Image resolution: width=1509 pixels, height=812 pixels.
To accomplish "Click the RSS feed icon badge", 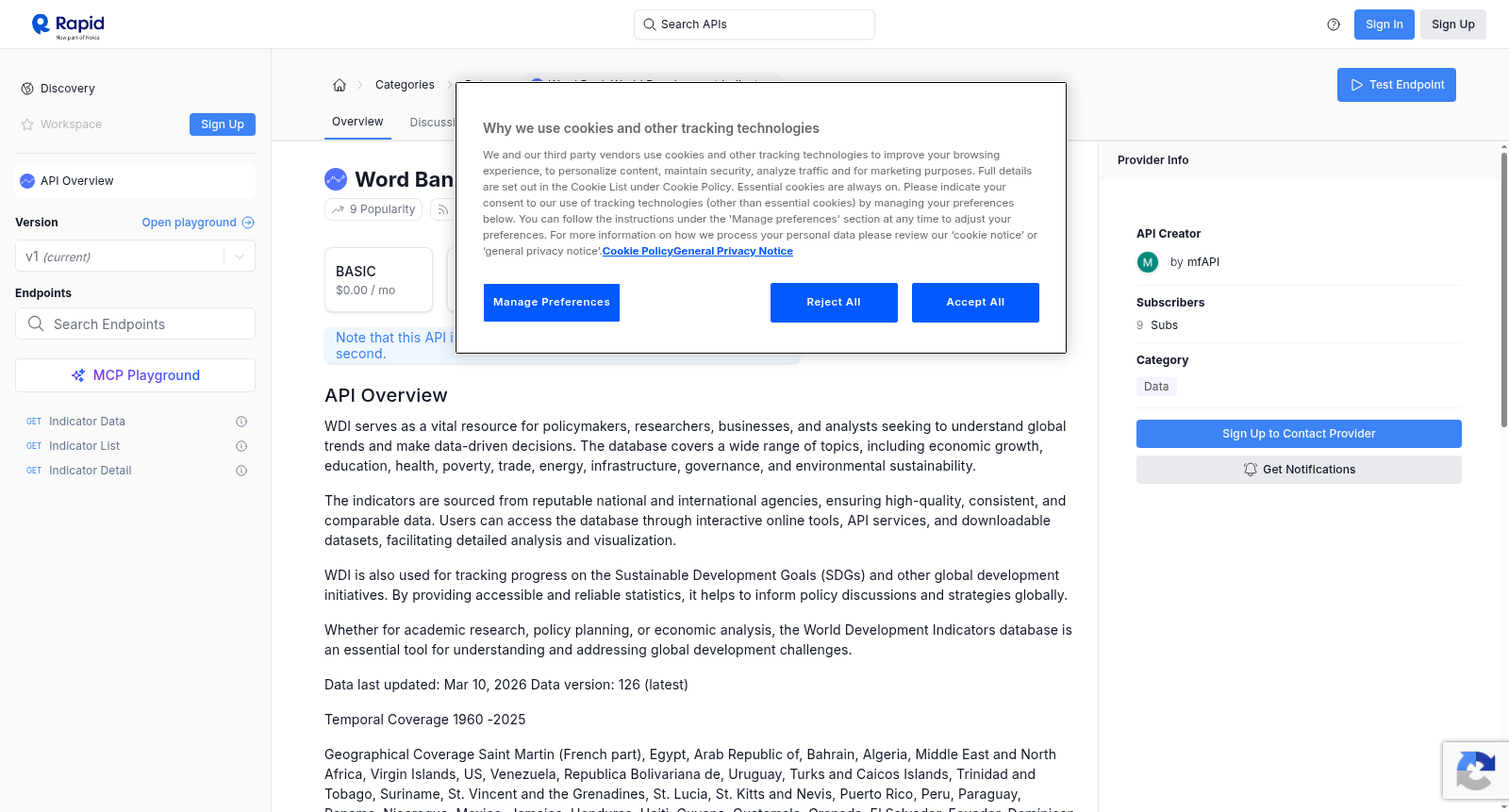I will coord(442,209).
